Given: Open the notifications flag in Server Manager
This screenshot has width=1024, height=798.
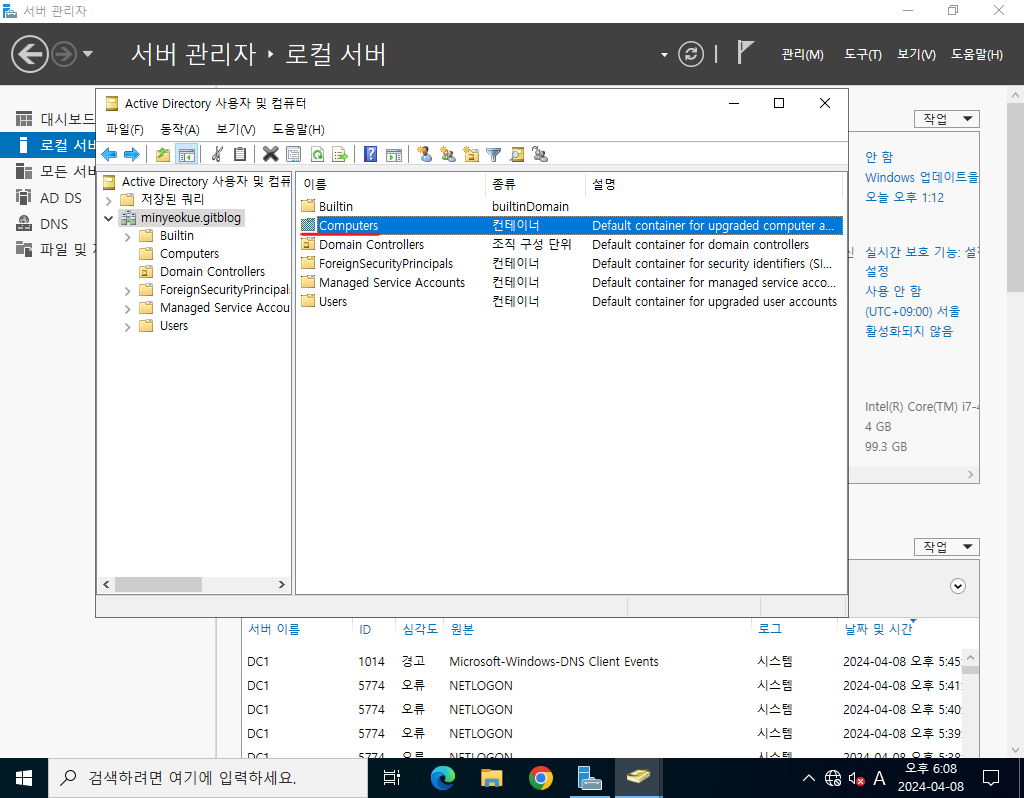Looking at the screenshot, I should click(745, 52).
